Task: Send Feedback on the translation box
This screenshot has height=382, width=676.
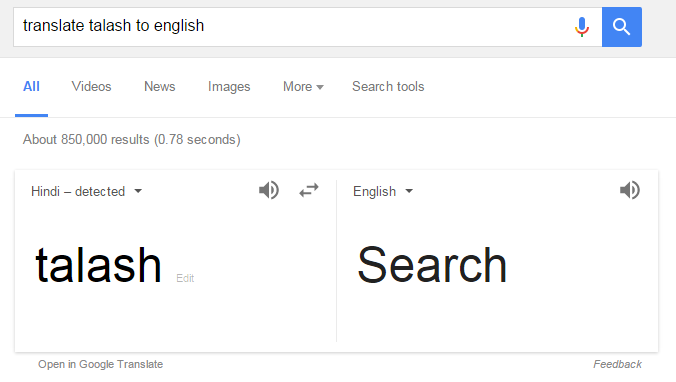Action: (617, 364)
